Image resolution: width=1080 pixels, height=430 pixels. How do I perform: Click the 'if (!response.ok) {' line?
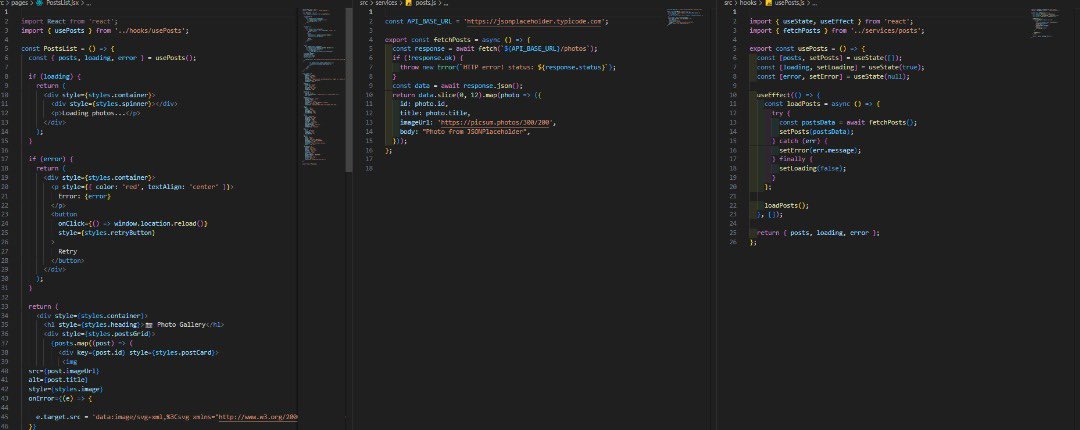(427, 58)
